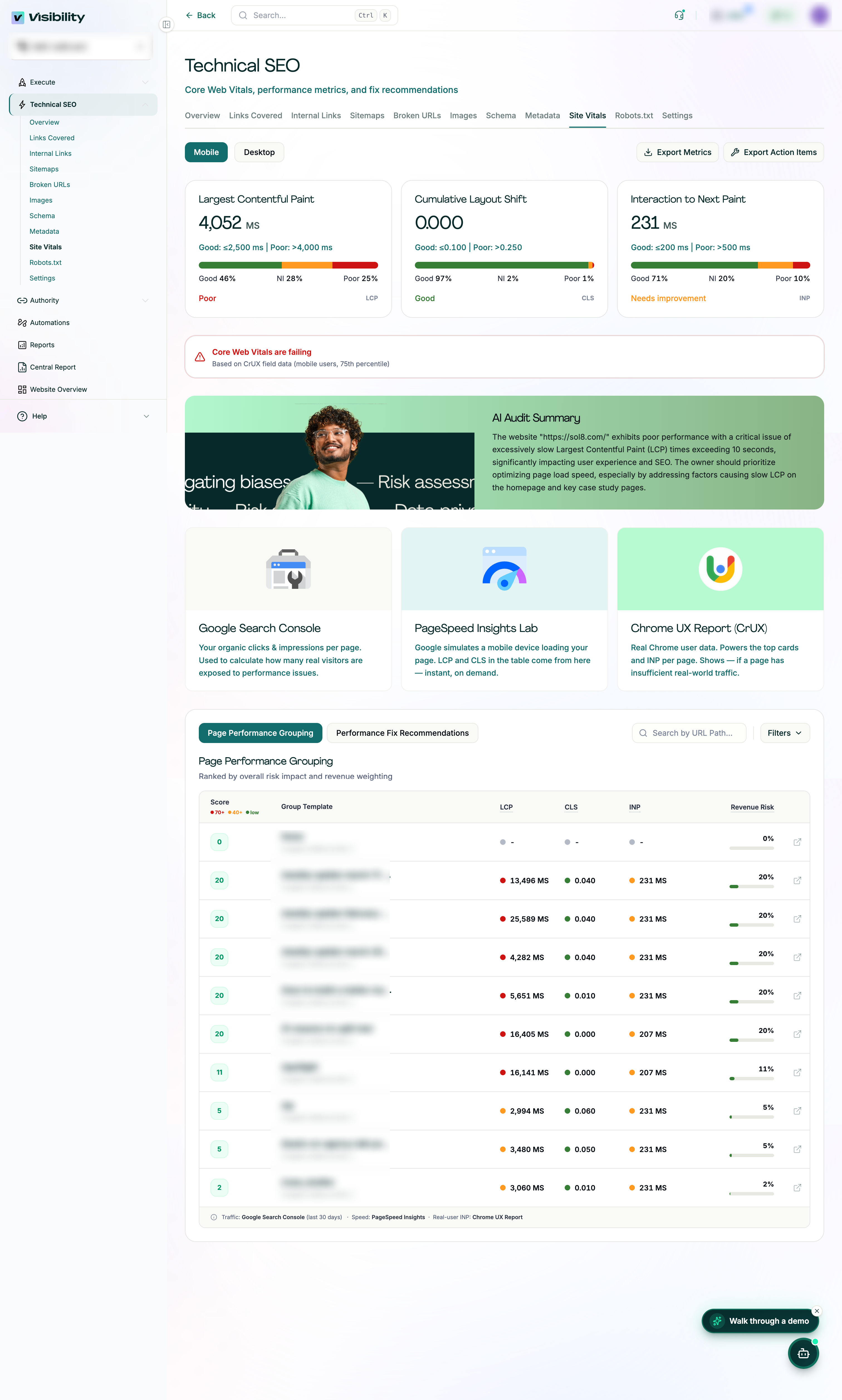Open the Overview tab
Screen dimensions: 842x1400
point(202,116)
